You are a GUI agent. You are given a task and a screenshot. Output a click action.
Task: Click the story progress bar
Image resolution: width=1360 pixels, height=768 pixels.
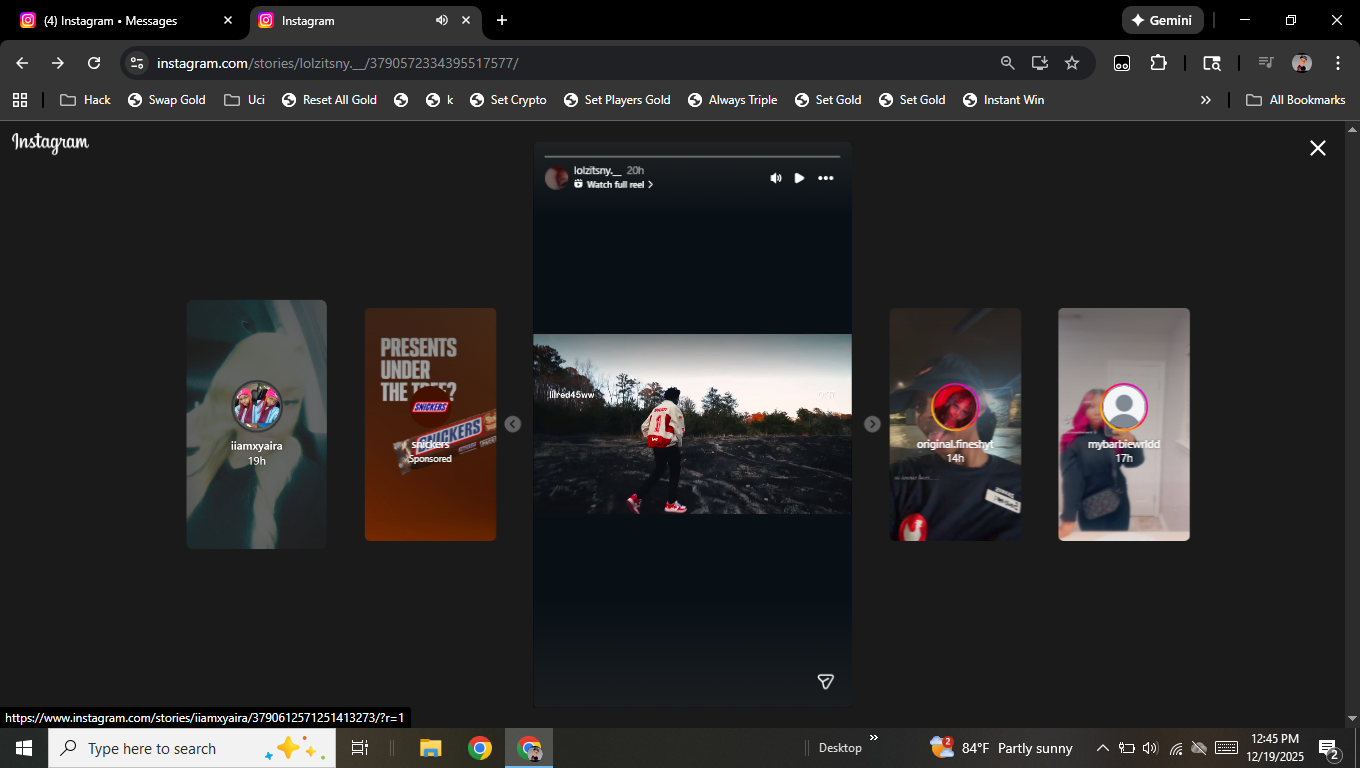[692, 156]
